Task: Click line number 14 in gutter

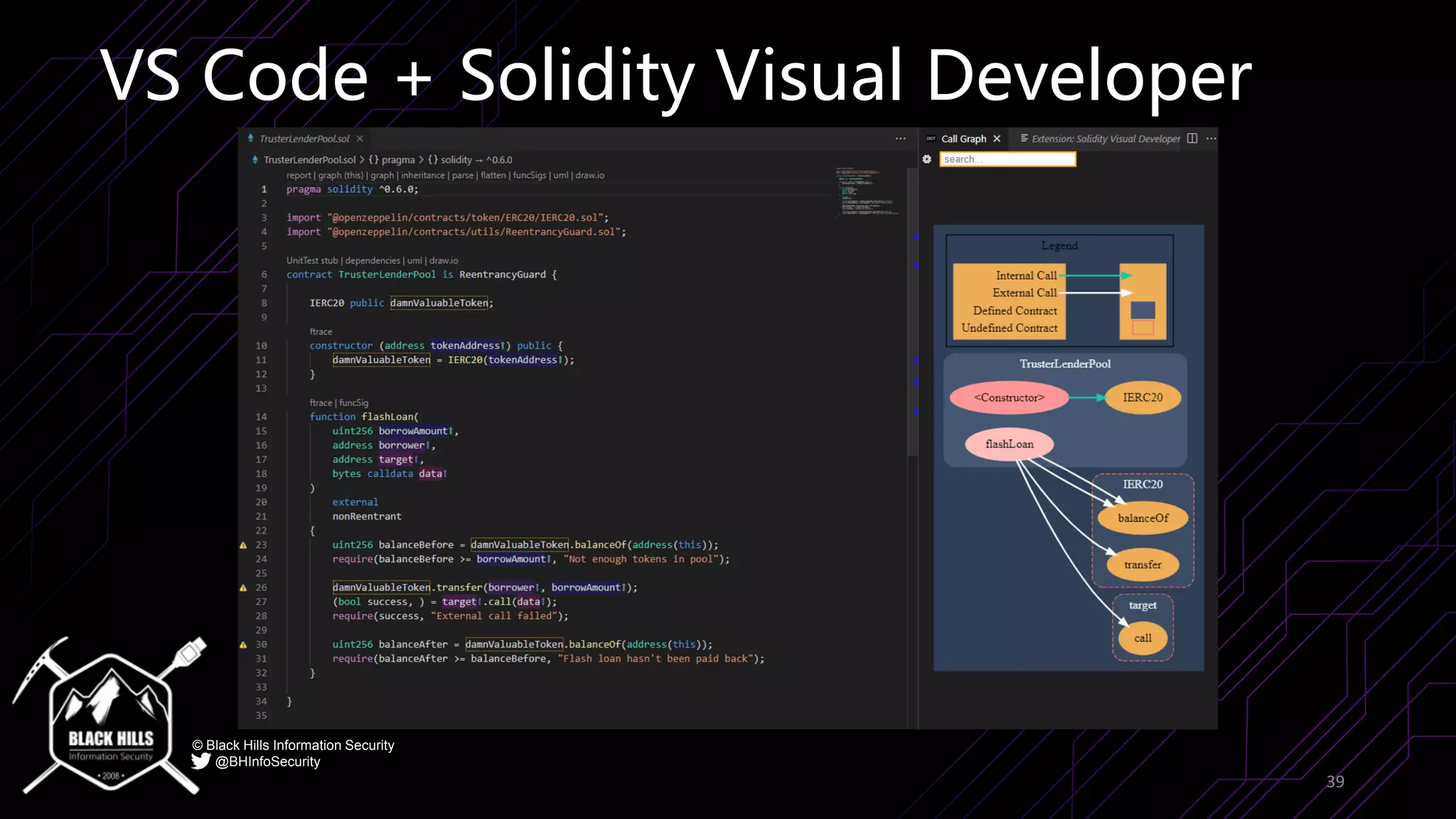Action: click(x=262, y=417)
